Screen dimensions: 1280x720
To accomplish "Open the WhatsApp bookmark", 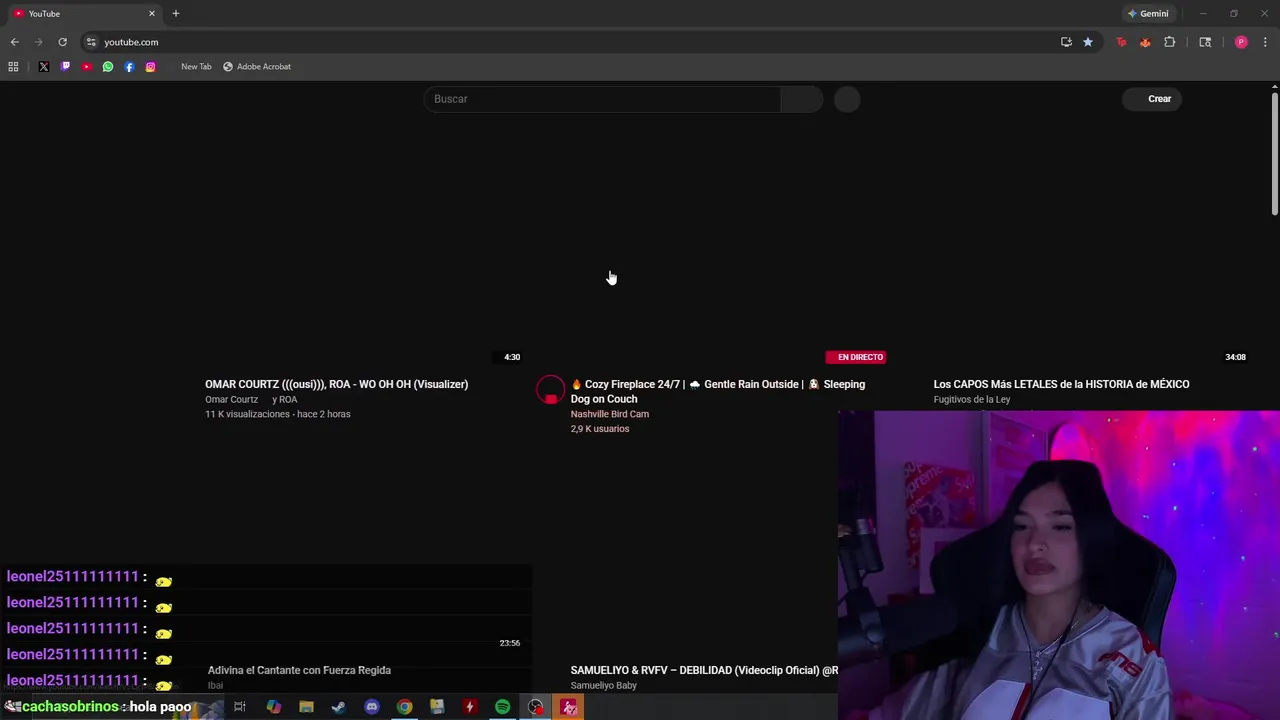I will point(108,67).
